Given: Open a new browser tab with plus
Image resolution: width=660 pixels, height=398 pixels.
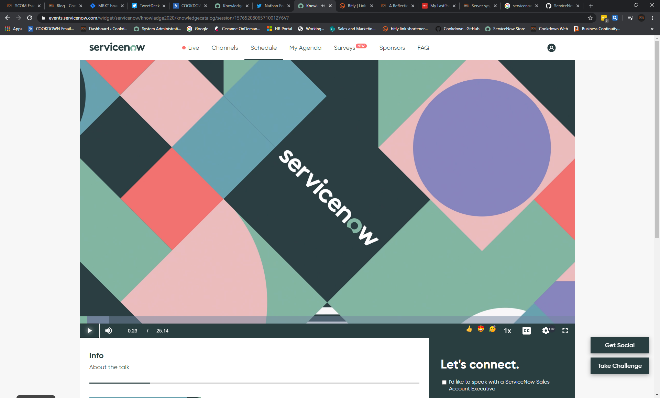Looking at the screenshot, I should point(591,5).
